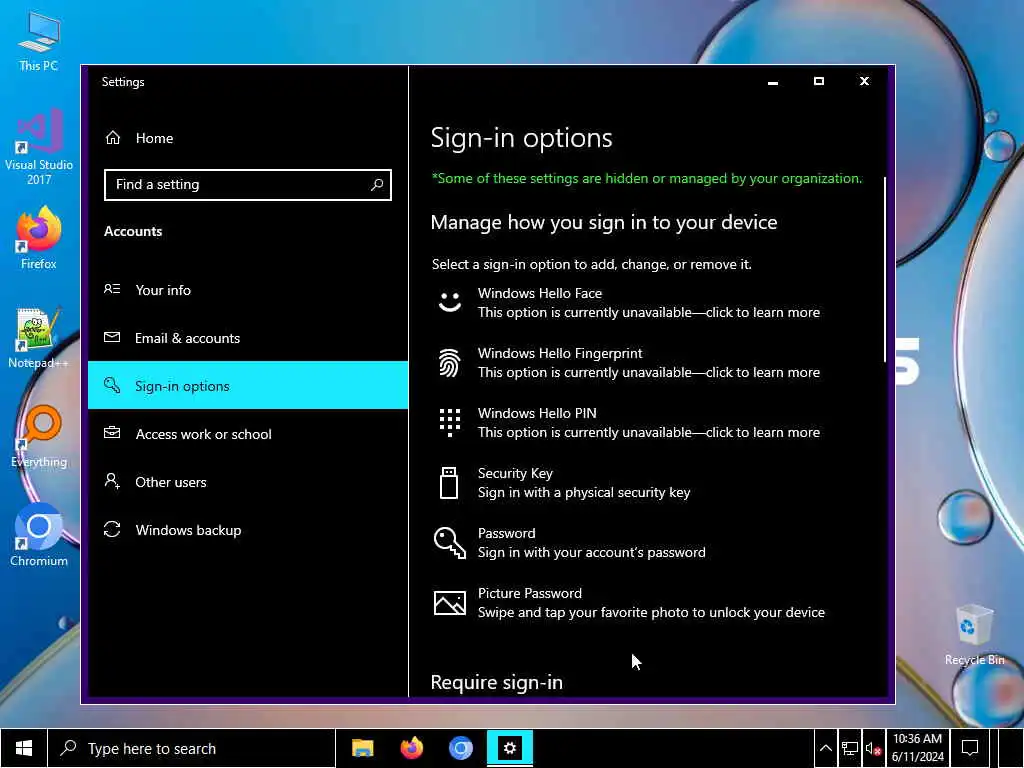Select Chromium desktop shortcut
Image resolution: width=1024 pixels, height=768 pixels.
pyautogui.click(x=39, y=536)
